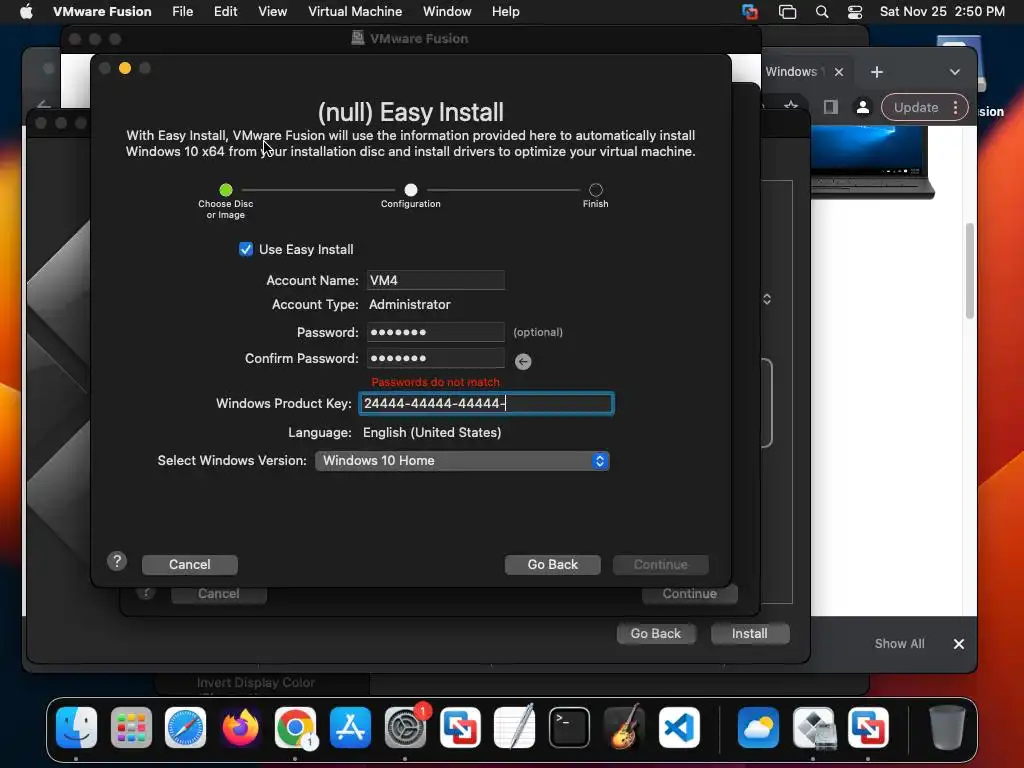Click the 'Administrator' account type value

coord(409,304)
